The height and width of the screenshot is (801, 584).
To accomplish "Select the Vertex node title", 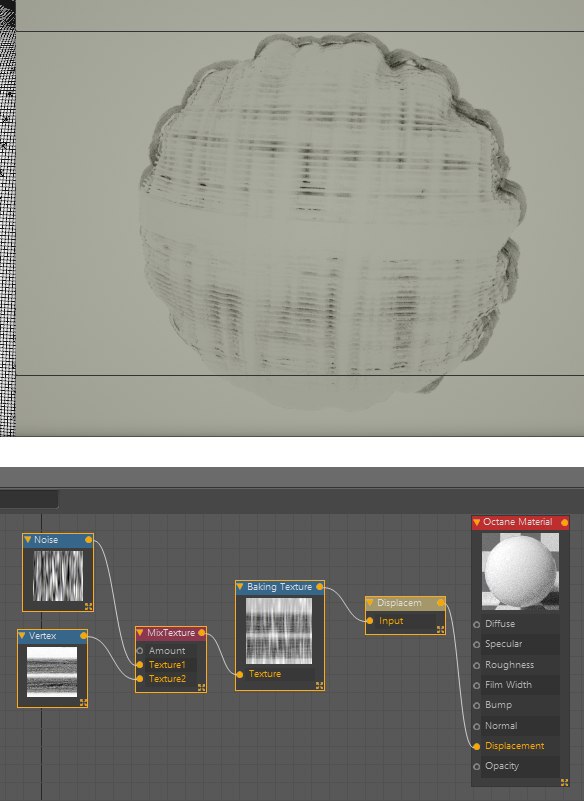I will pyautogui.click(x=42, y=635).
